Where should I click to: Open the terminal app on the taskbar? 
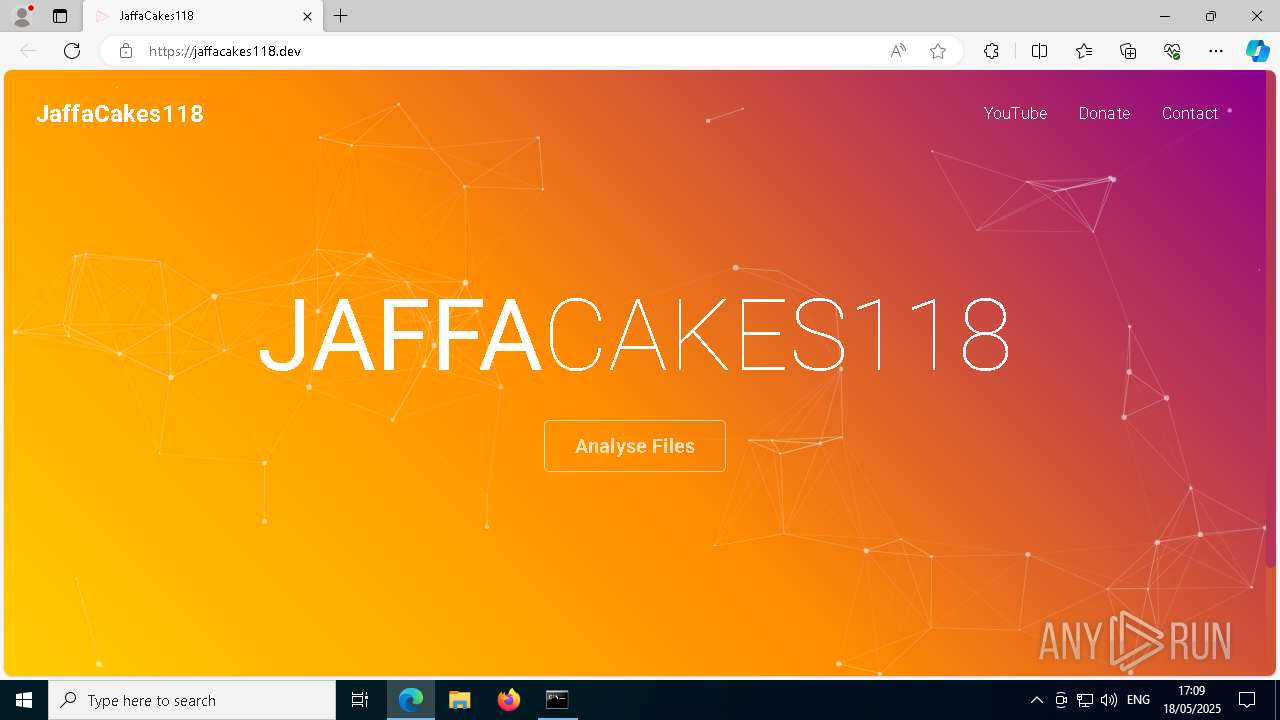[x=557, y=700]
